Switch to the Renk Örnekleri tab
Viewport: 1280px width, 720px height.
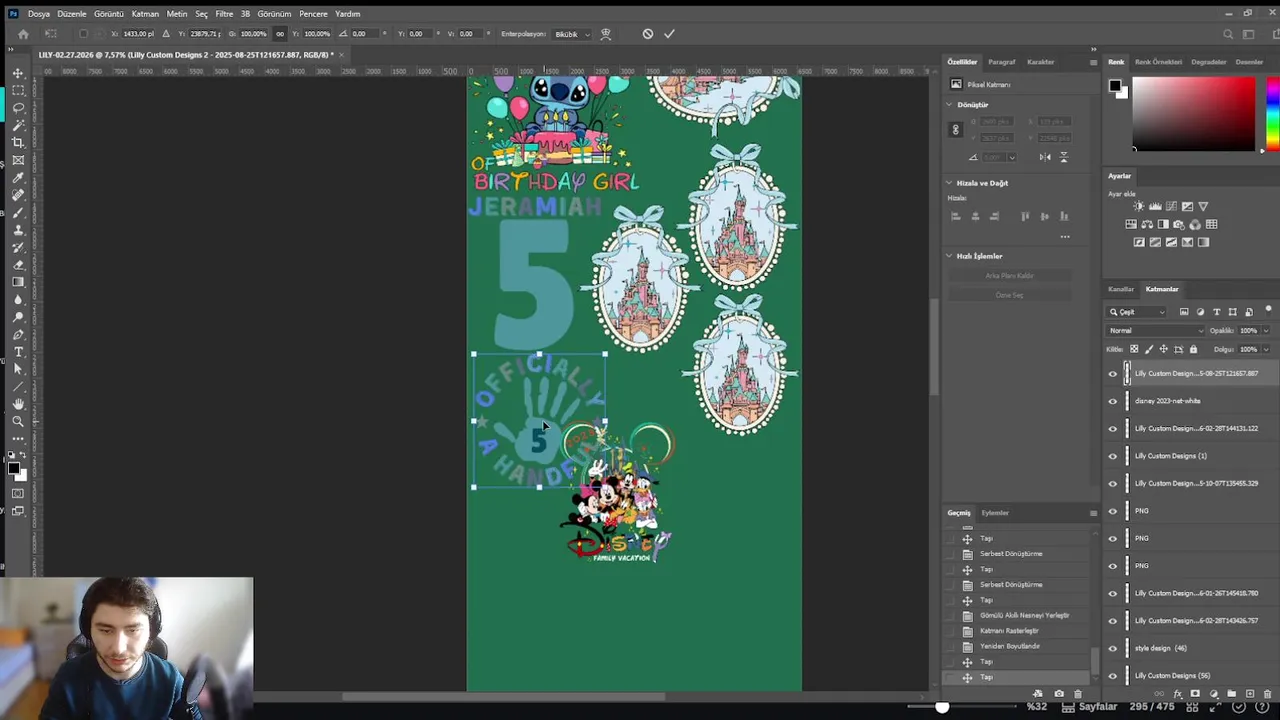(1158, 62)
